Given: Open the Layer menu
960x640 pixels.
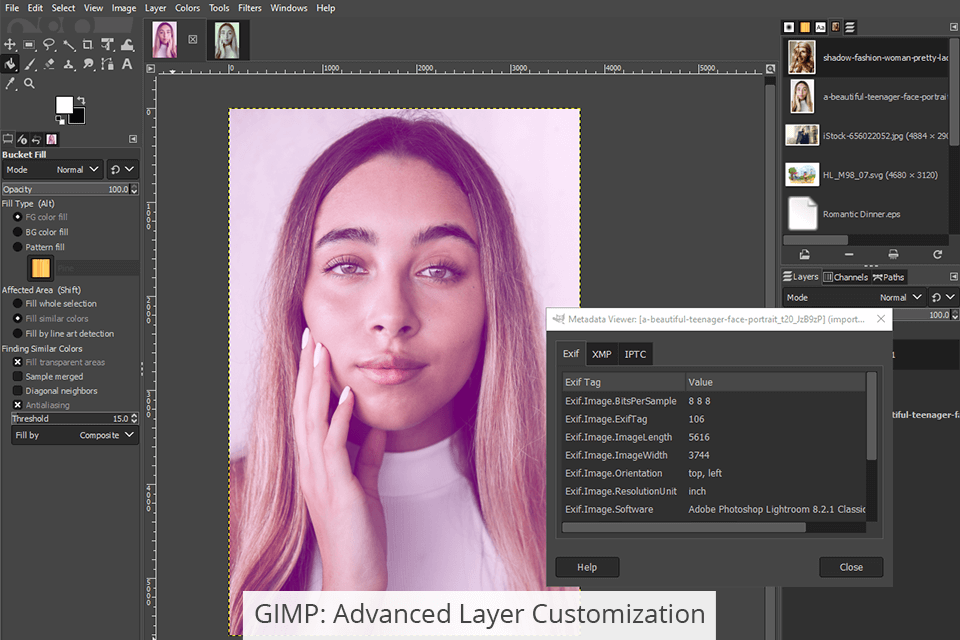Looking at the screenshot, I should point(156,8).
